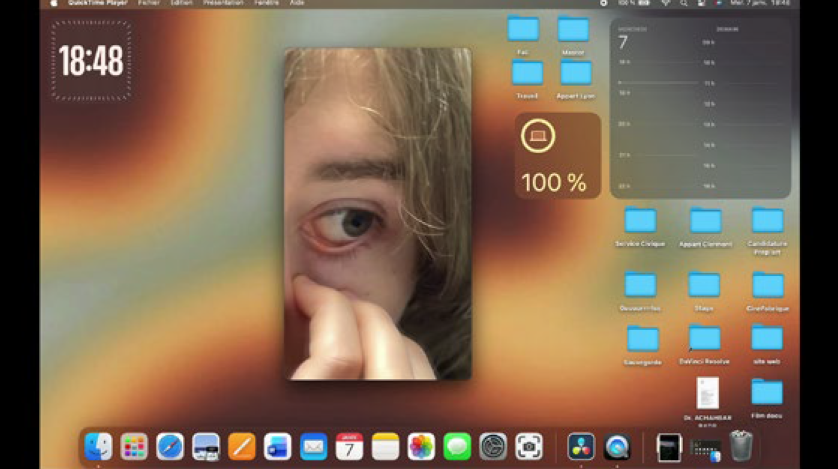Select the Film docu folder
Viewport: 838px width, 469px height.
pyautogui.click(x=767, y=392)
